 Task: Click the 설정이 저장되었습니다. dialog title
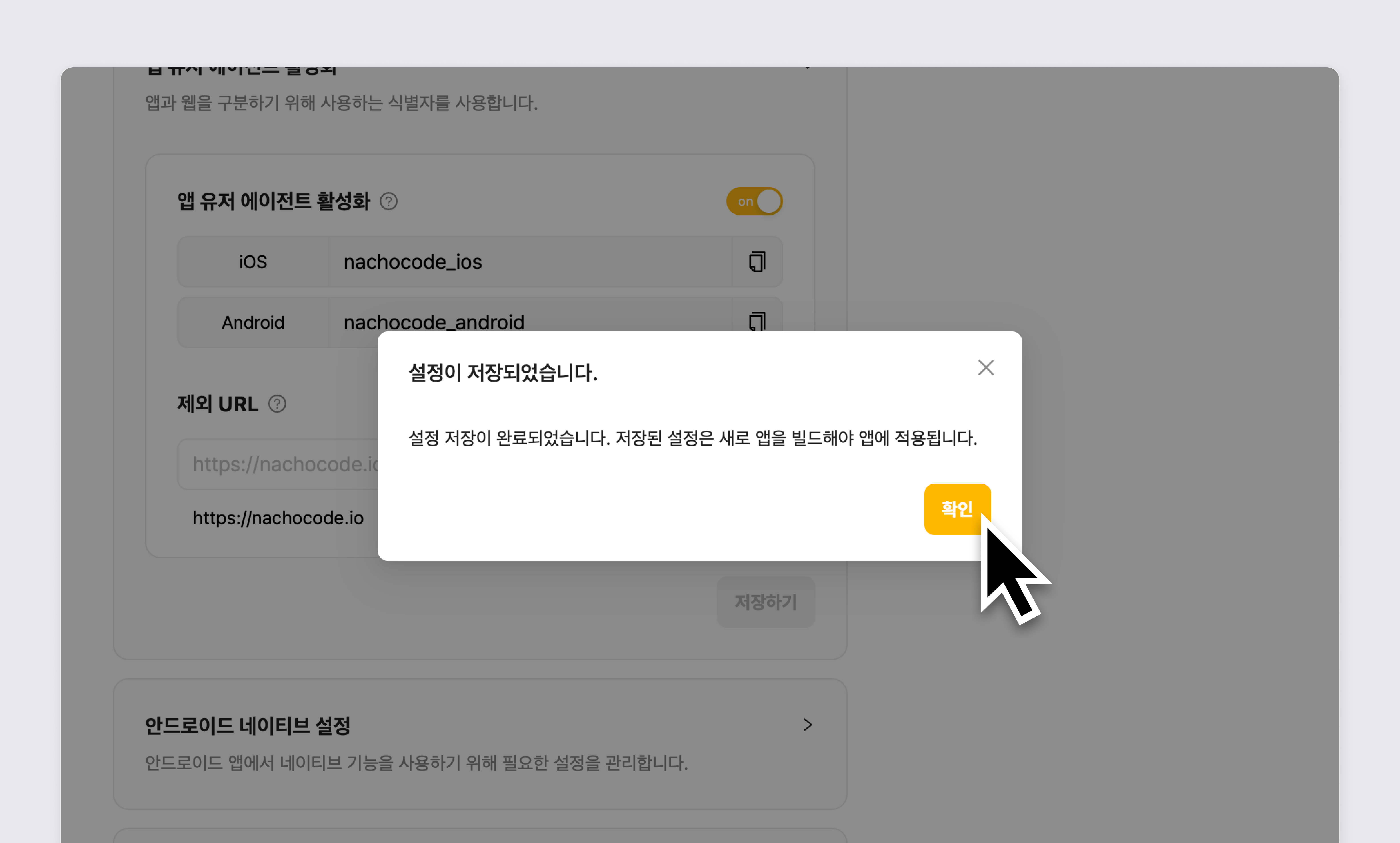(x=503, y=373)
